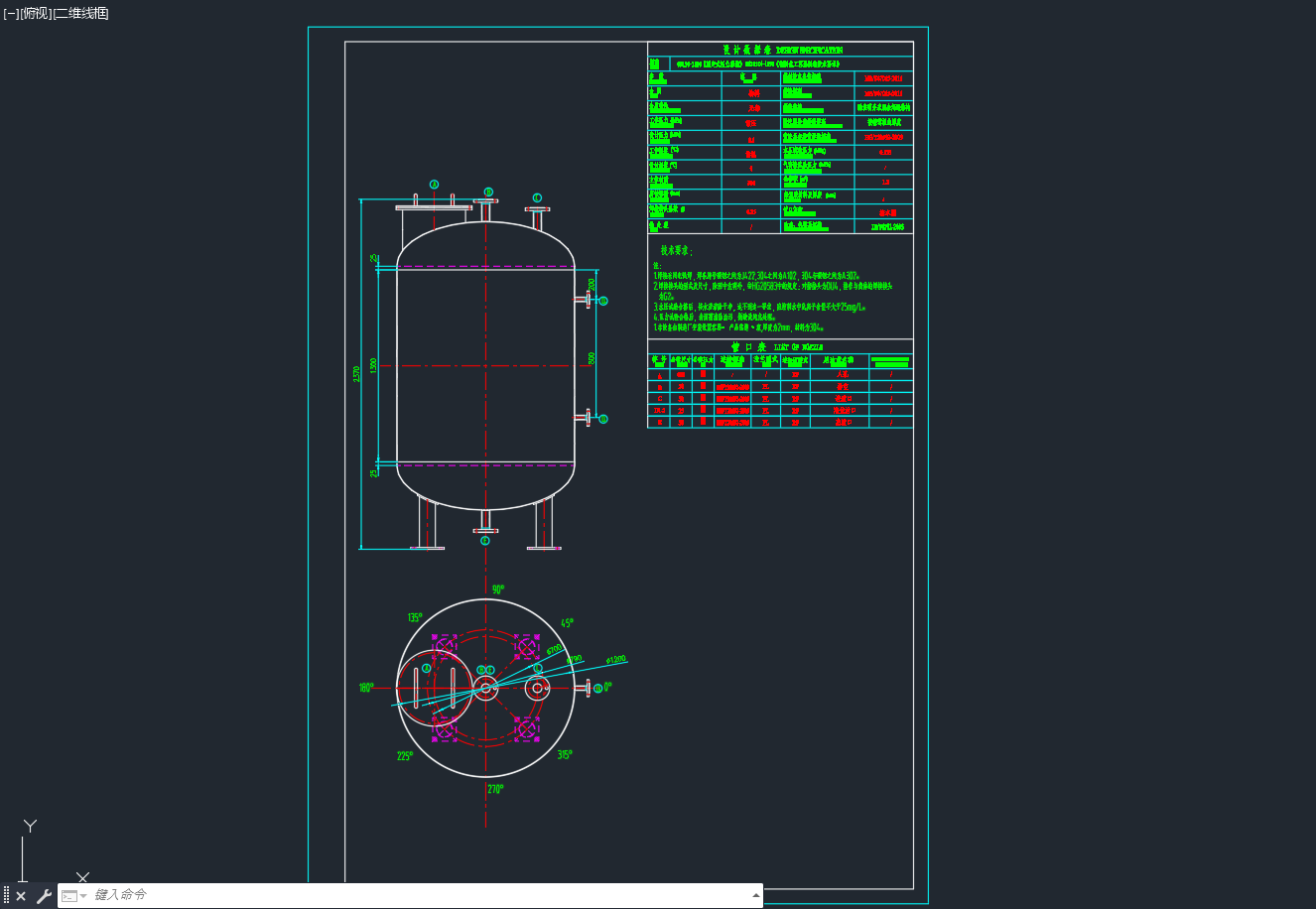The height and width of the screenshot is (909, 1316).
Task: Grab the command line grip handle
Action: tap(6, 896)
